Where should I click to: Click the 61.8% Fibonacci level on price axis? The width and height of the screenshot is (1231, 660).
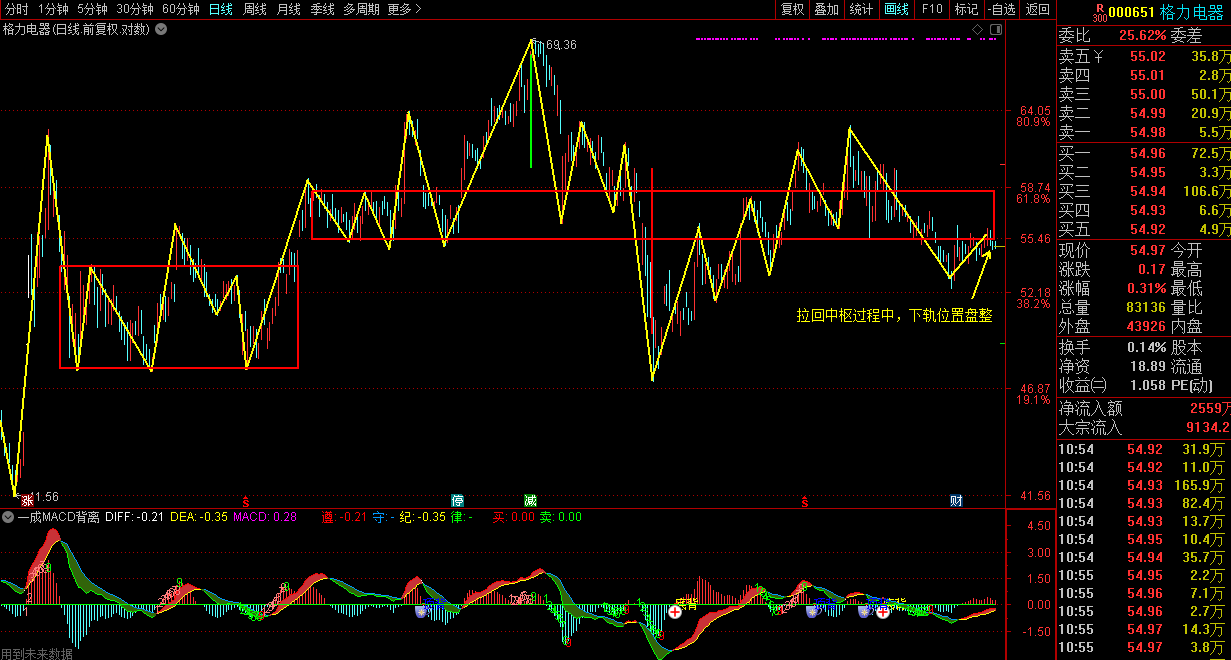coord(1033,199)
